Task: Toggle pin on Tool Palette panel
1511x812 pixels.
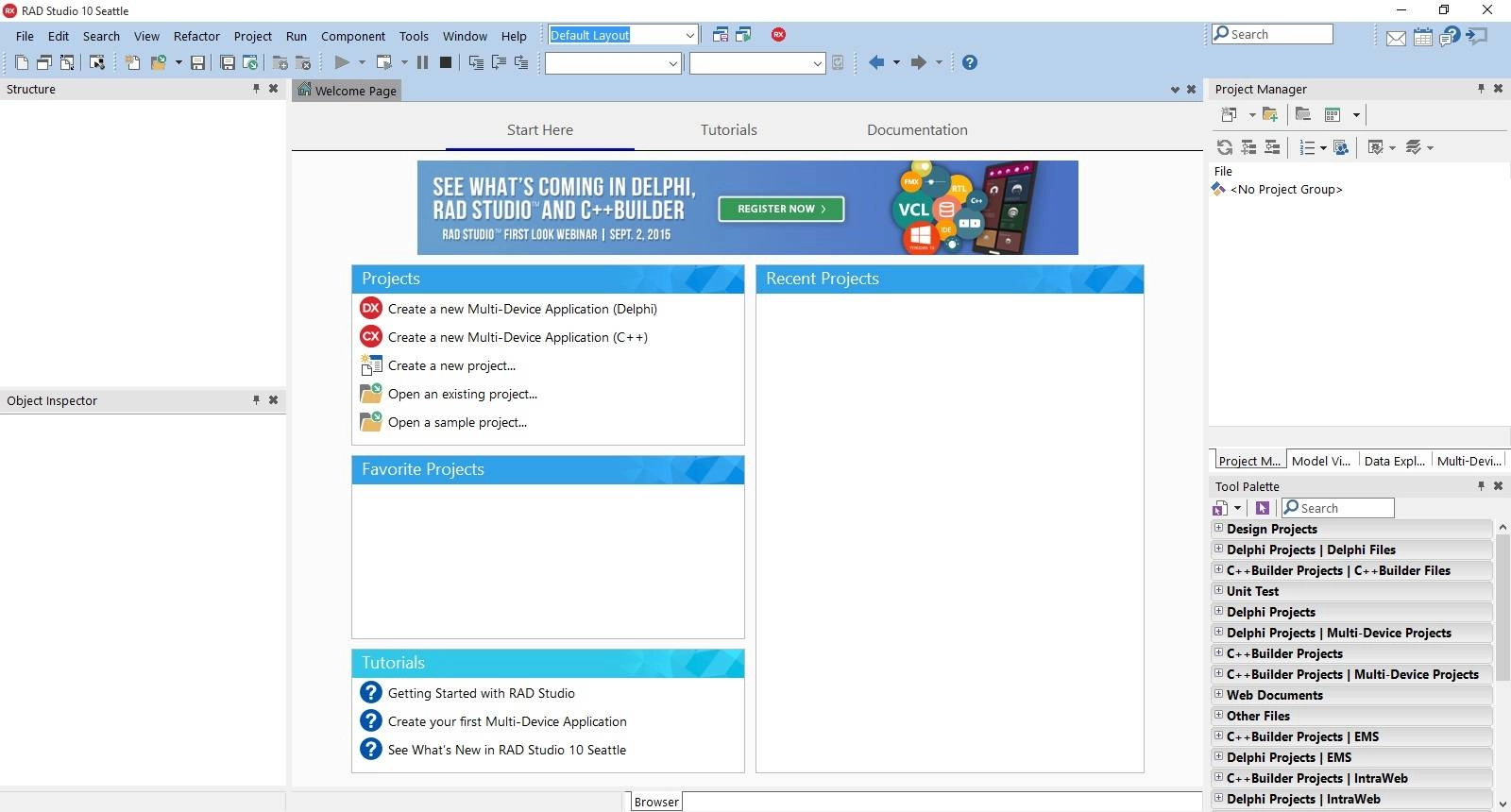Action: pyautogui.click(x=1481, y=485)
